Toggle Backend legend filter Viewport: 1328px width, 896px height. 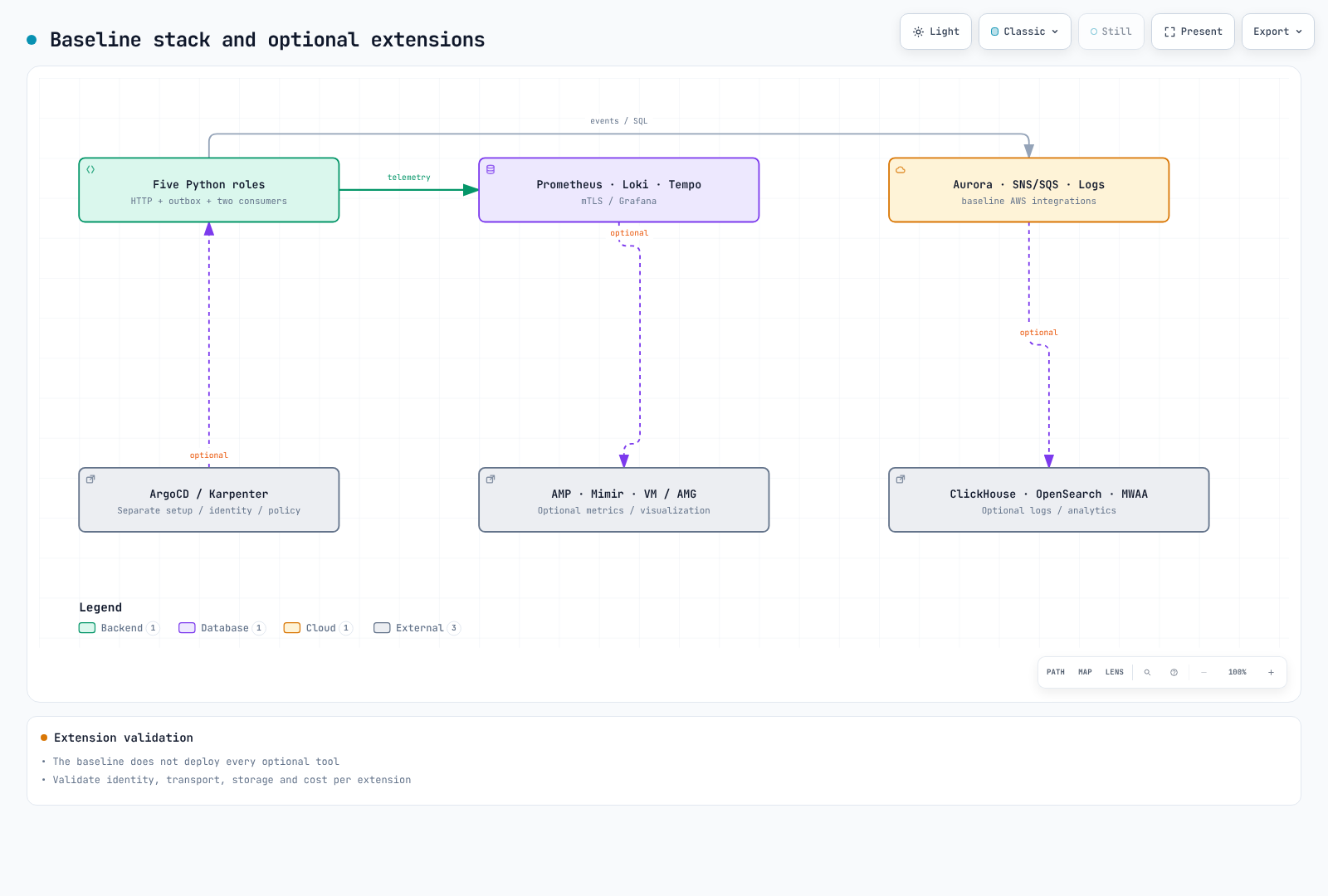119,628
